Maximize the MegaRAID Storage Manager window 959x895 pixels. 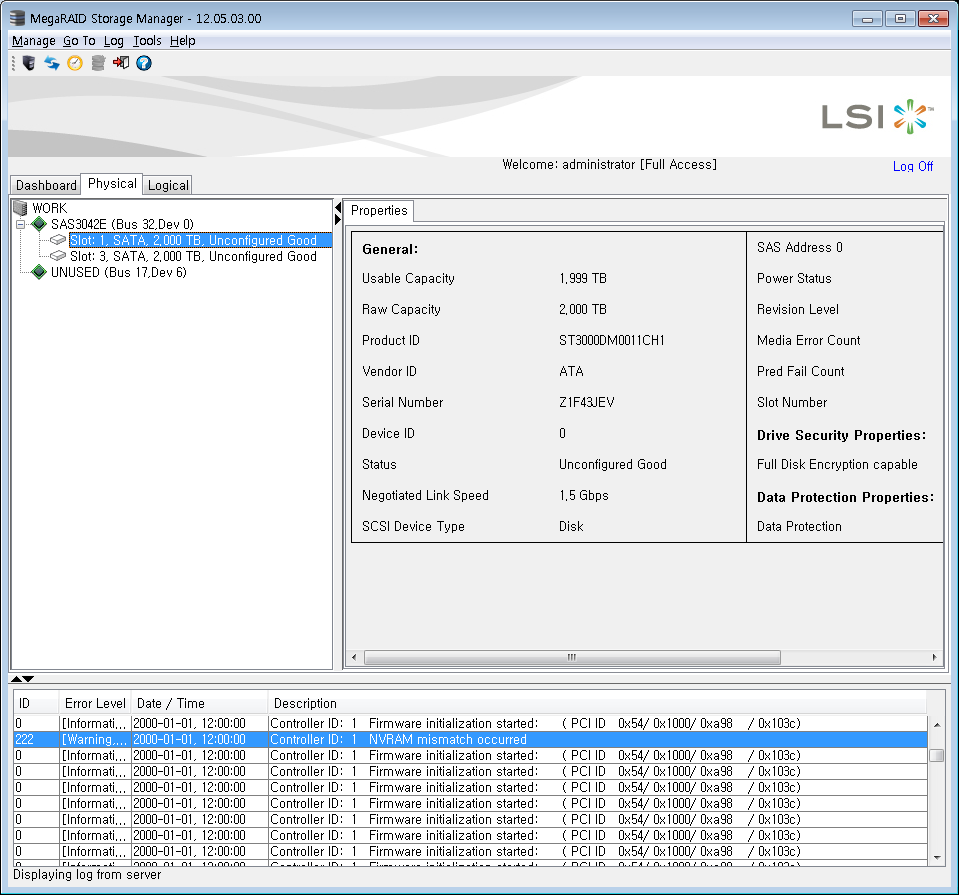900,18
